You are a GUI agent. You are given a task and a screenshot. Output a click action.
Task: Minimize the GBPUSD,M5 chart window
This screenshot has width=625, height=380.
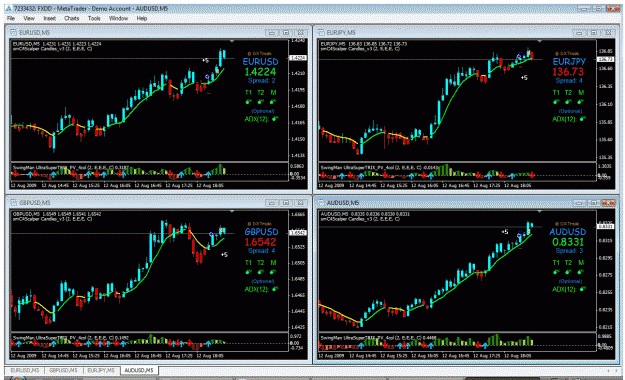pyautogui.click(x=272, y=203)
